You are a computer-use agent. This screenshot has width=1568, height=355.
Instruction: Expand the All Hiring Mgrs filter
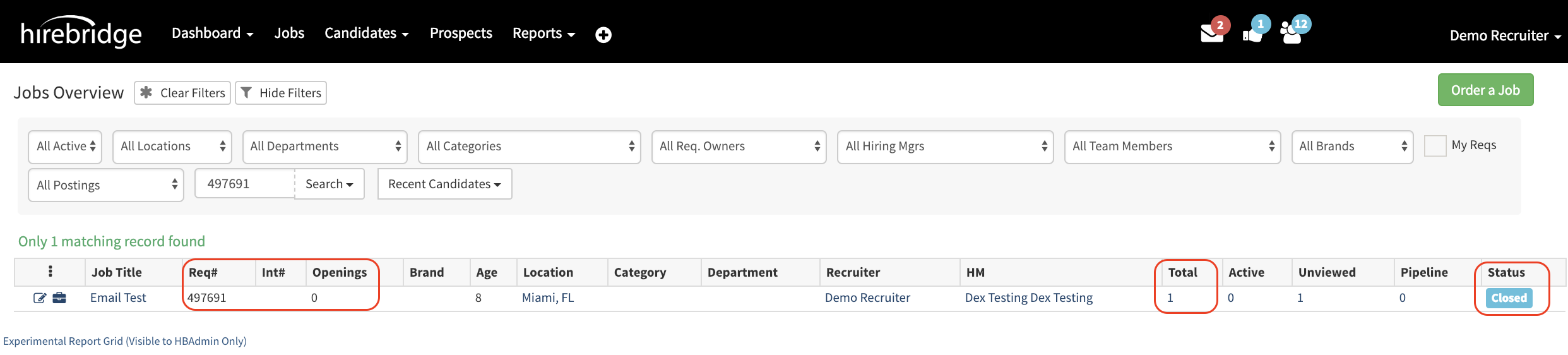(946, 147)
